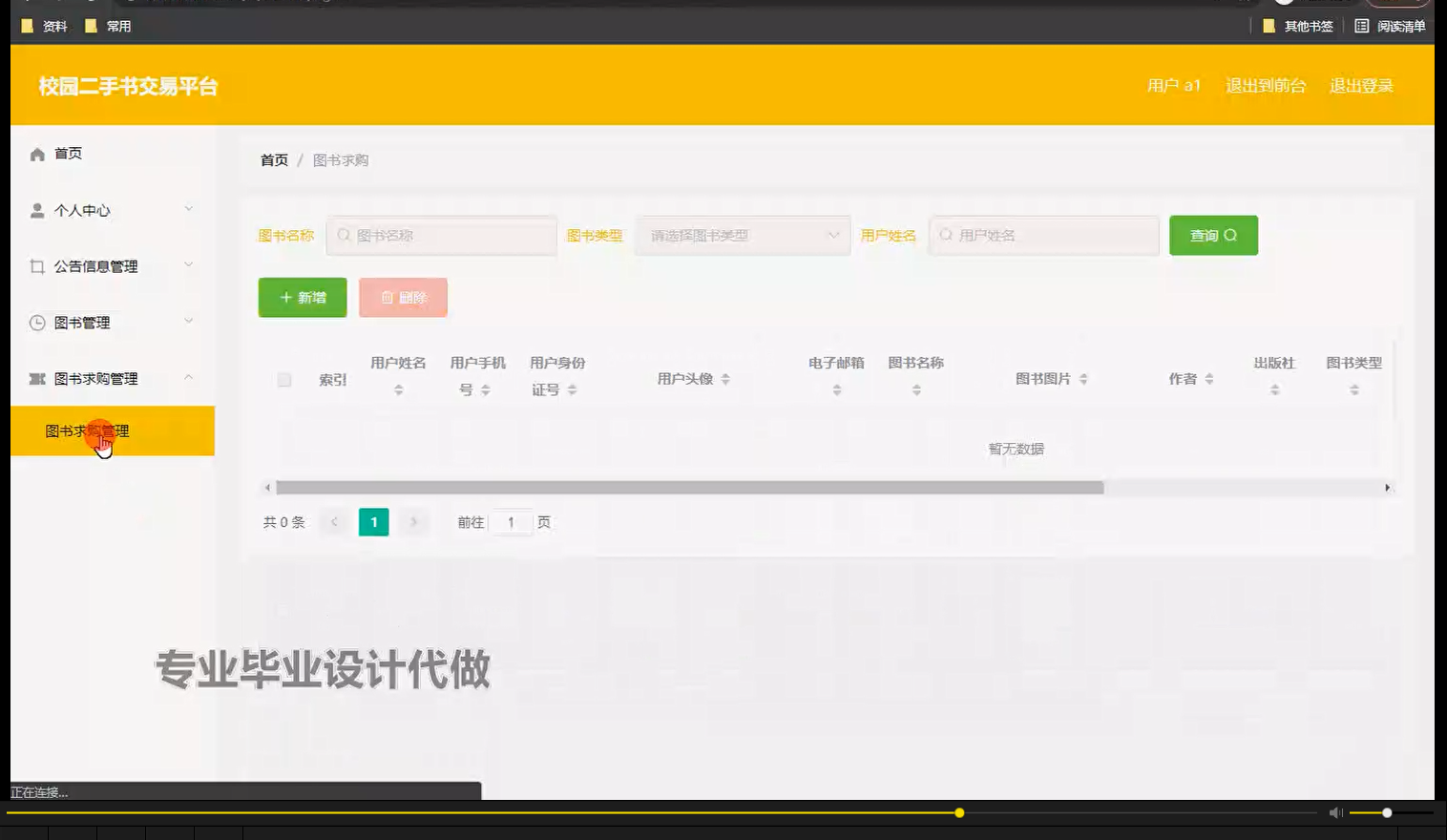
Task: Click the trash icon on the 删除 button
Action: tap(387, 297)
